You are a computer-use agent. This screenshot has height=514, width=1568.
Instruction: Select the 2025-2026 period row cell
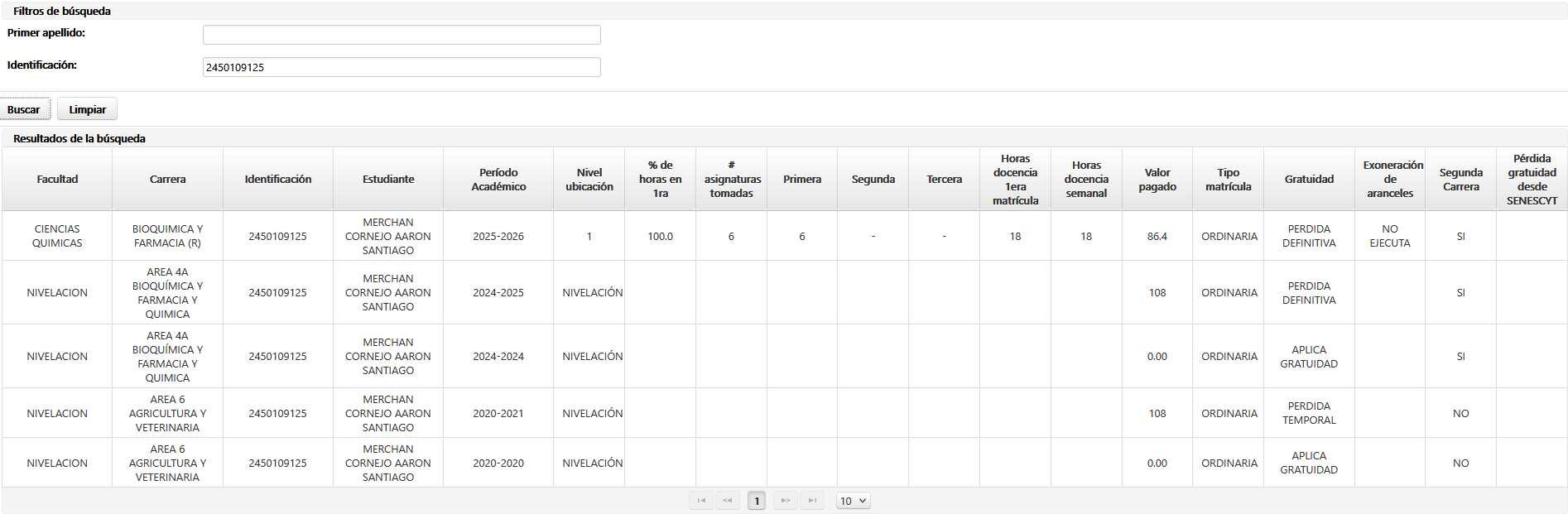[x=498, y=237]
